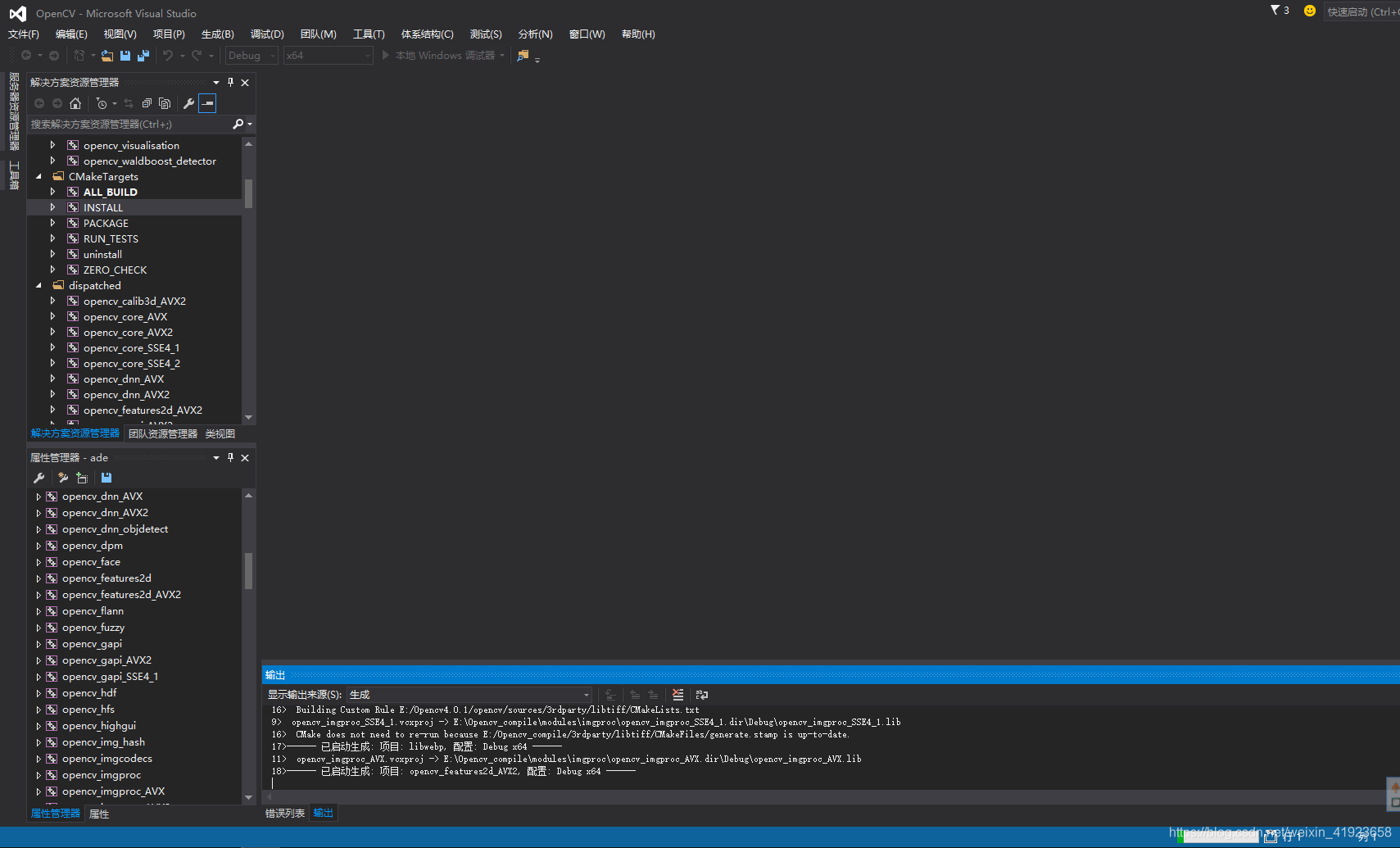The width and height of the screenshot is (1400, 848).
Task: Click Add New Property Sheet icon
Action: coord(63,478)
